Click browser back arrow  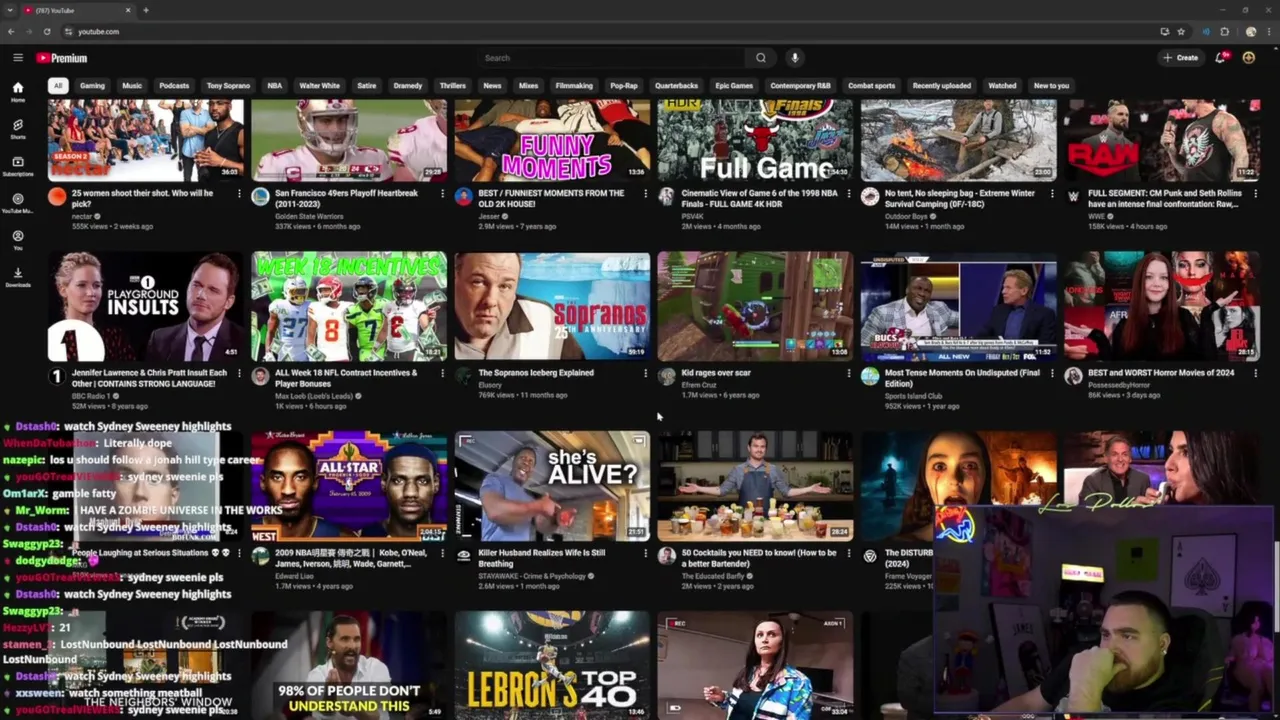pyautogui.click(x=11, y=32)
